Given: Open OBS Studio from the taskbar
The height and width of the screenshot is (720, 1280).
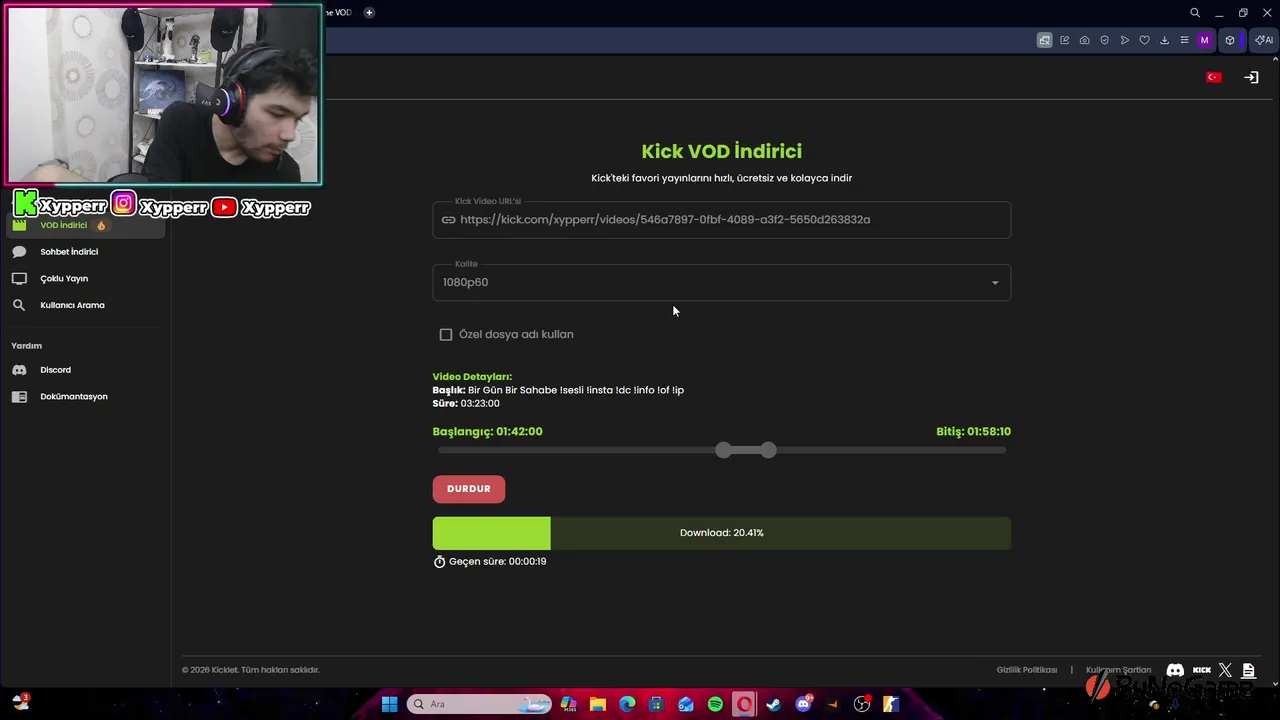Looking at the screenshot, I should 862,704.
